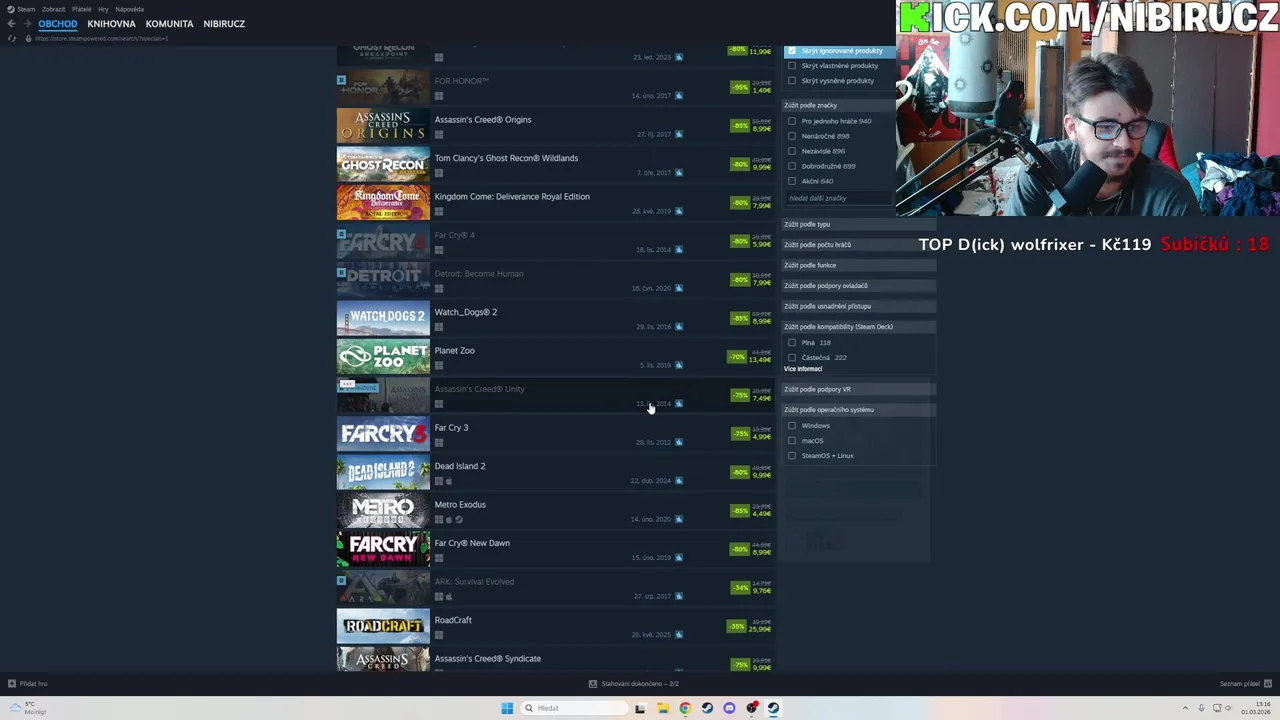The height and width of the screenshot is (720, 1280).
Task: Click owned-marker icon on For Honor thumbnail
Action: tap(341, 80)
